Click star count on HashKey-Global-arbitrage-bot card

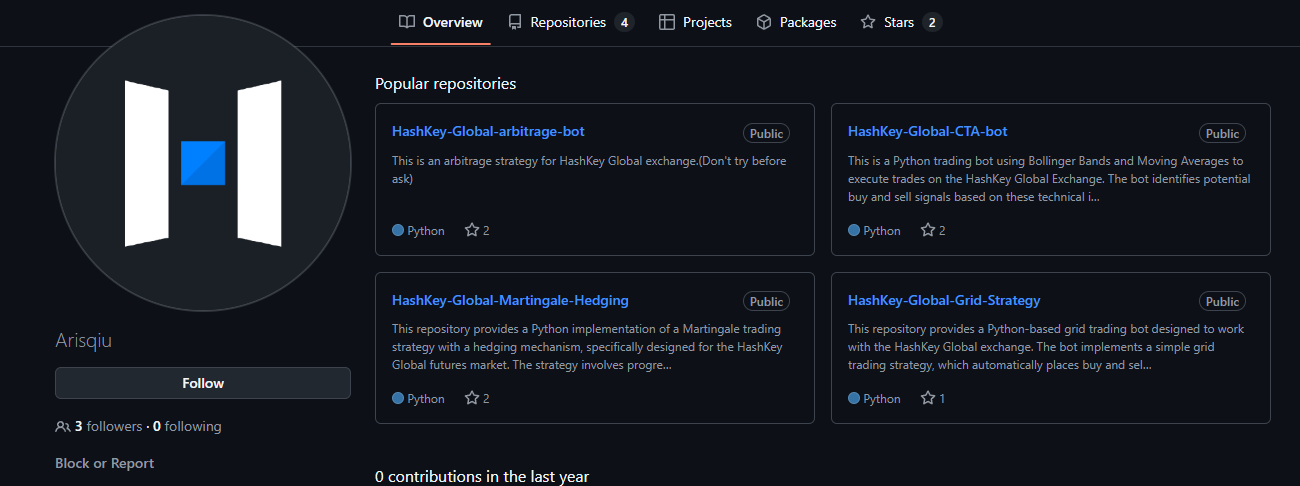pos(477,230)
